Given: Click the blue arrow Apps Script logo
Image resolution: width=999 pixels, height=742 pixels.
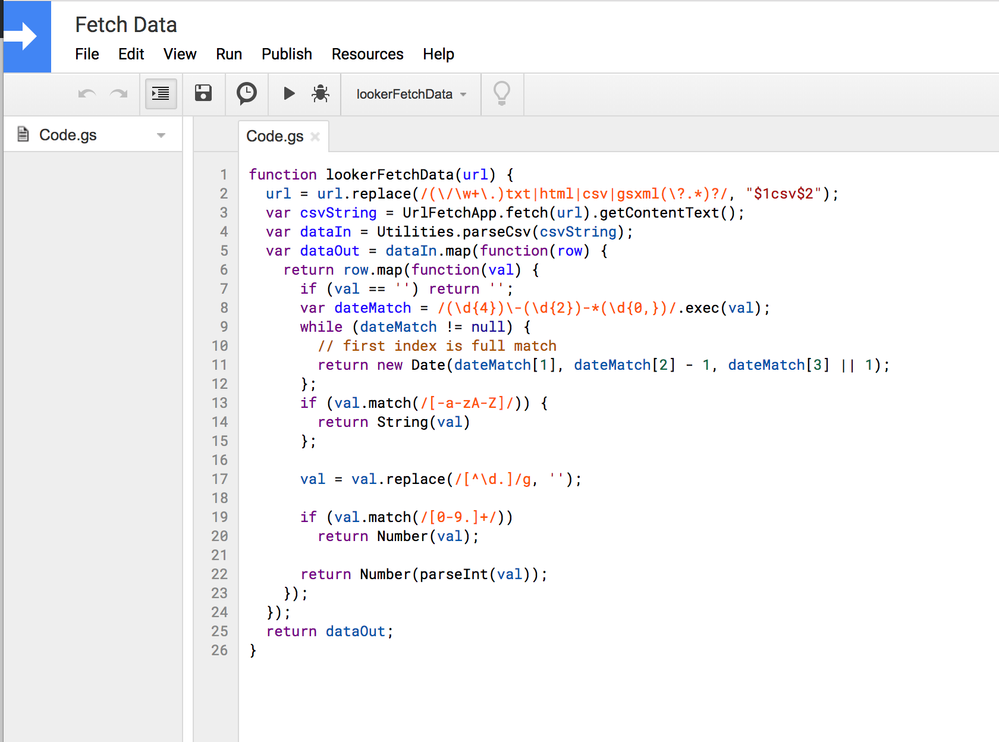Looking at the screenshot, I should pos(27,36).
